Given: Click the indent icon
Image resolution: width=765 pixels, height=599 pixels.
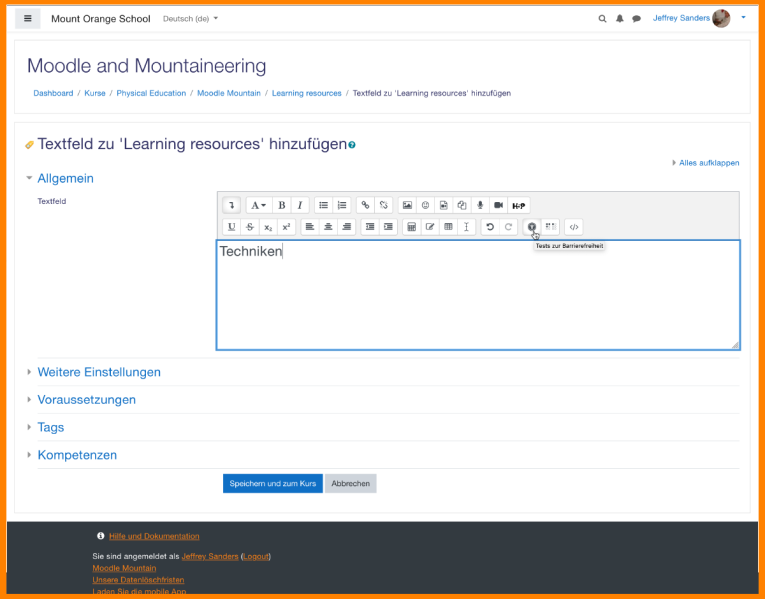Looking at the screenshot, I should (x=388, y=227).
